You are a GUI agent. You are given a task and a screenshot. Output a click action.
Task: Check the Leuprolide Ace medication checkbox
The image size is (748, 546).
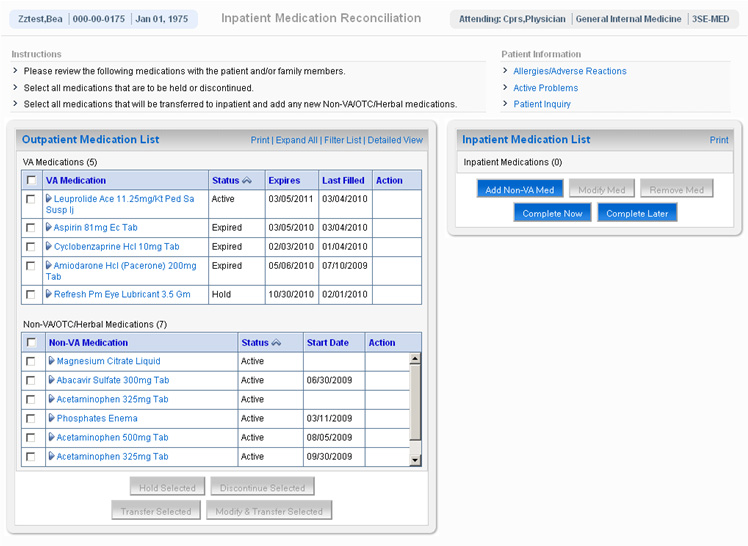coord(32,200)
